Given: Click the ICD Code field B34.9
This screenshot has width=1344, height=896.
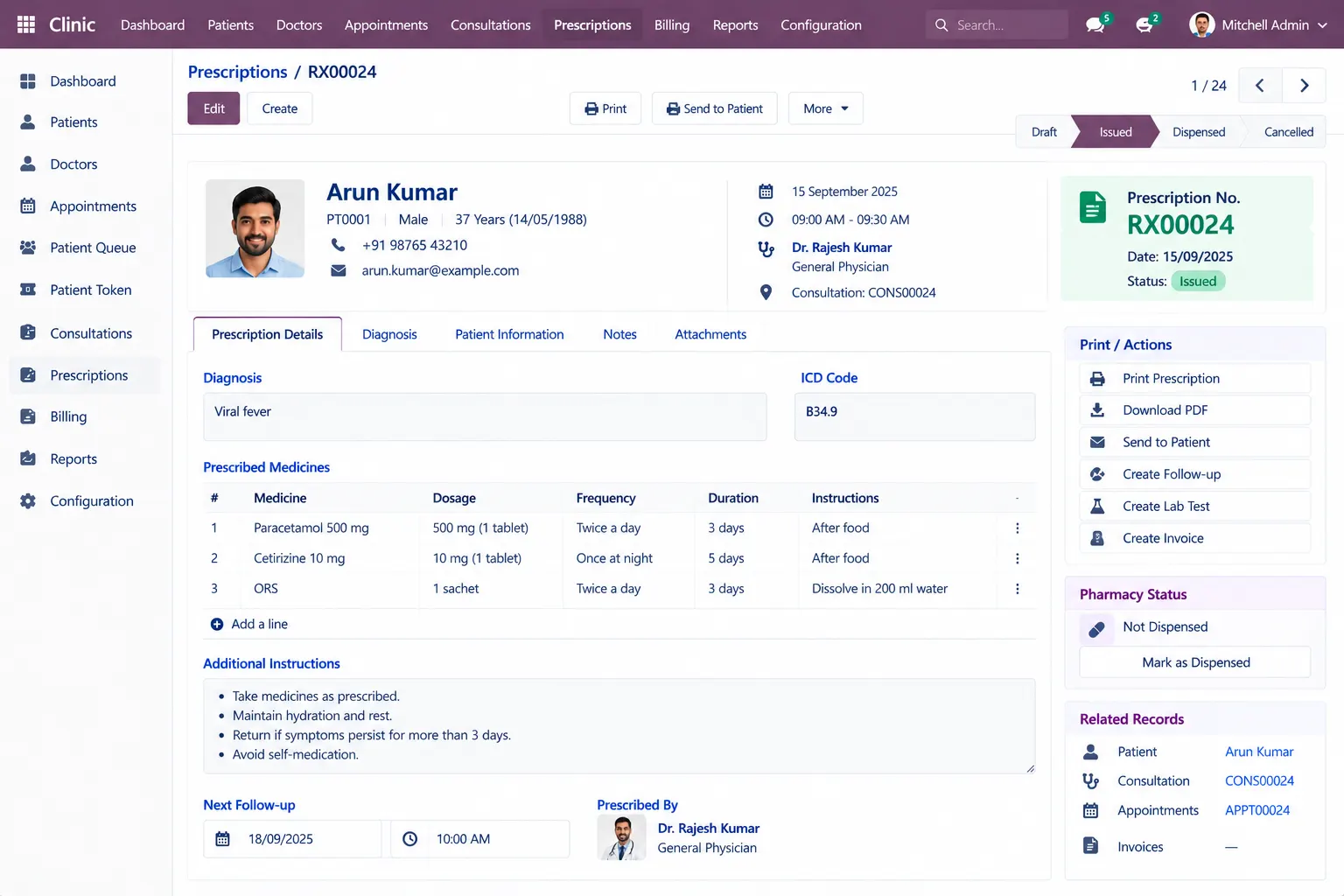Looking at the screenshot, I should (914, 416).
